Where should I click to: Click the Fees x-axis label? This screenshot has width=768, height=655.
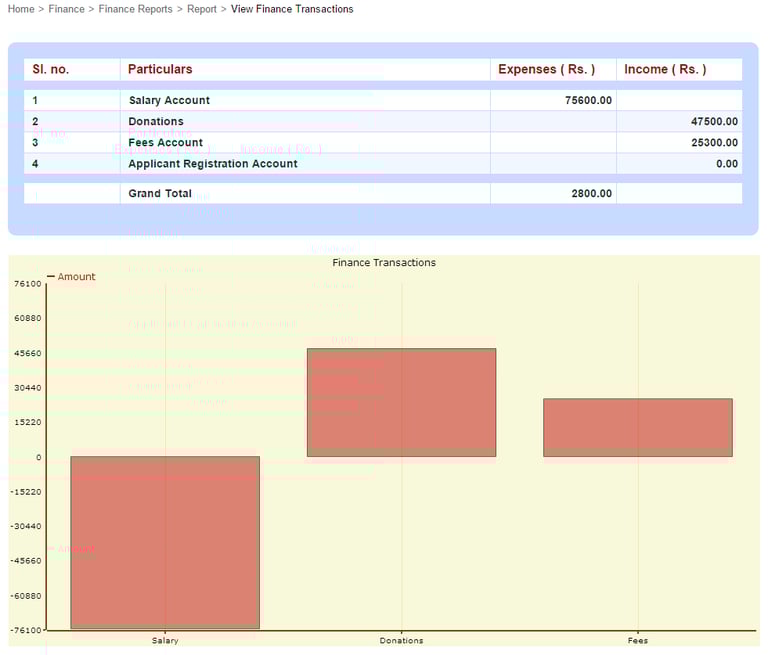coord(638,641)
